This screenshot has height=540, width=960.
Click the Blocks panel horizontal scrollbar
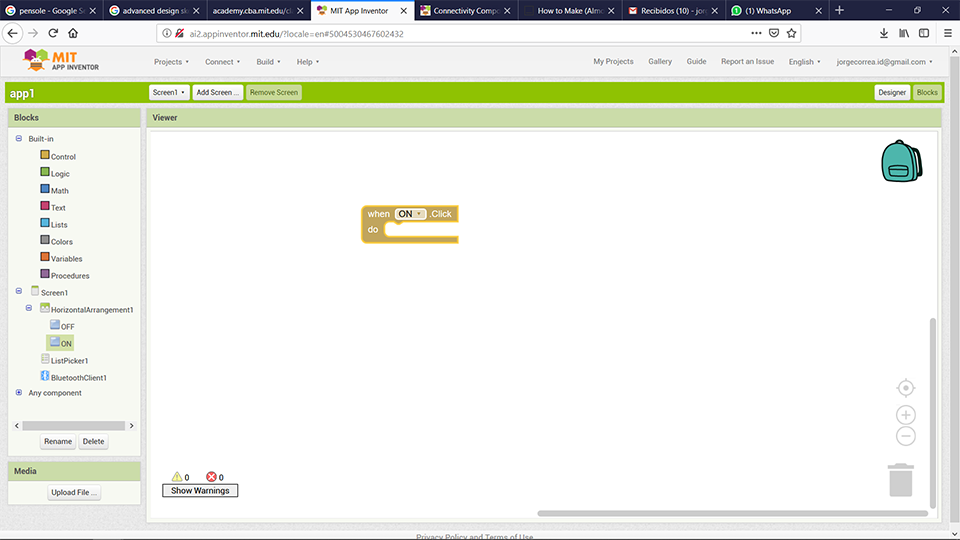[x=73, y=426]
